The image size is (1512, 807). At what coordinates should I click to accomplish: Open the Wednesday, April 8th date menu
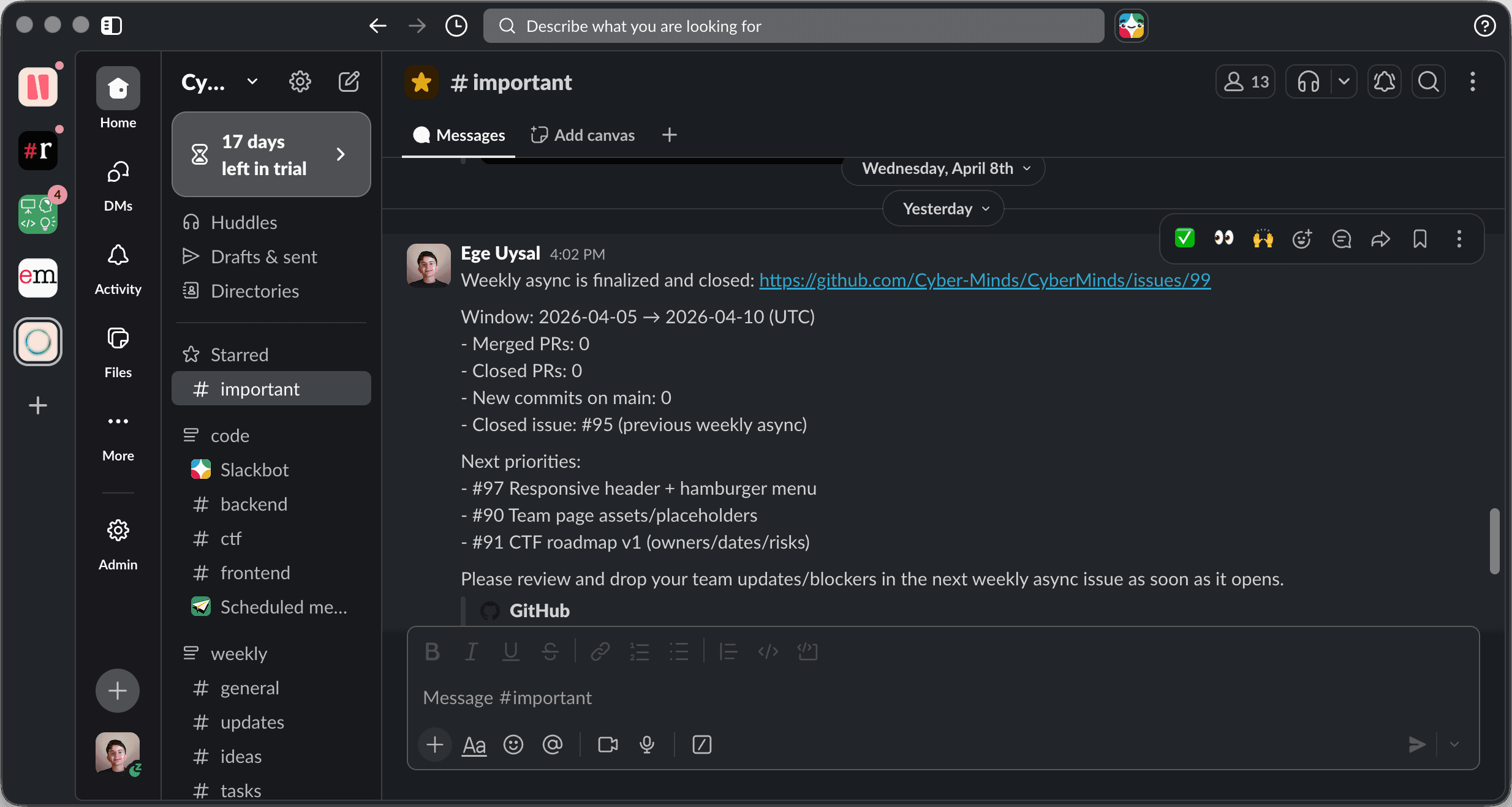pyautogui.click(x=943, y=168)
